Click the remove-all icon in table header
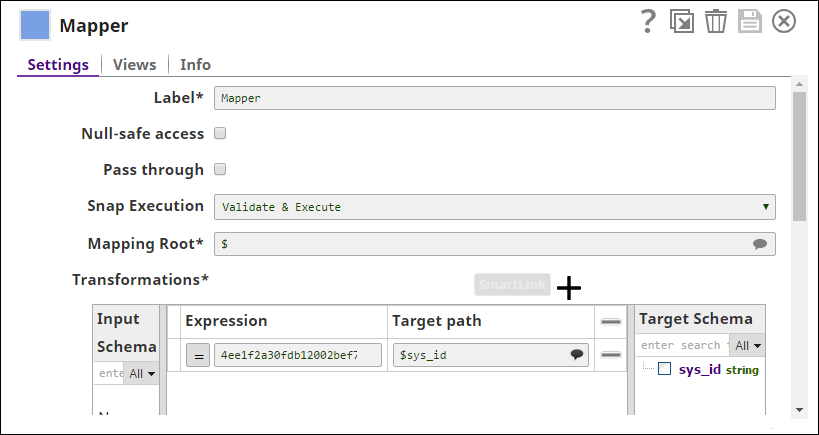 pos(611,322)
